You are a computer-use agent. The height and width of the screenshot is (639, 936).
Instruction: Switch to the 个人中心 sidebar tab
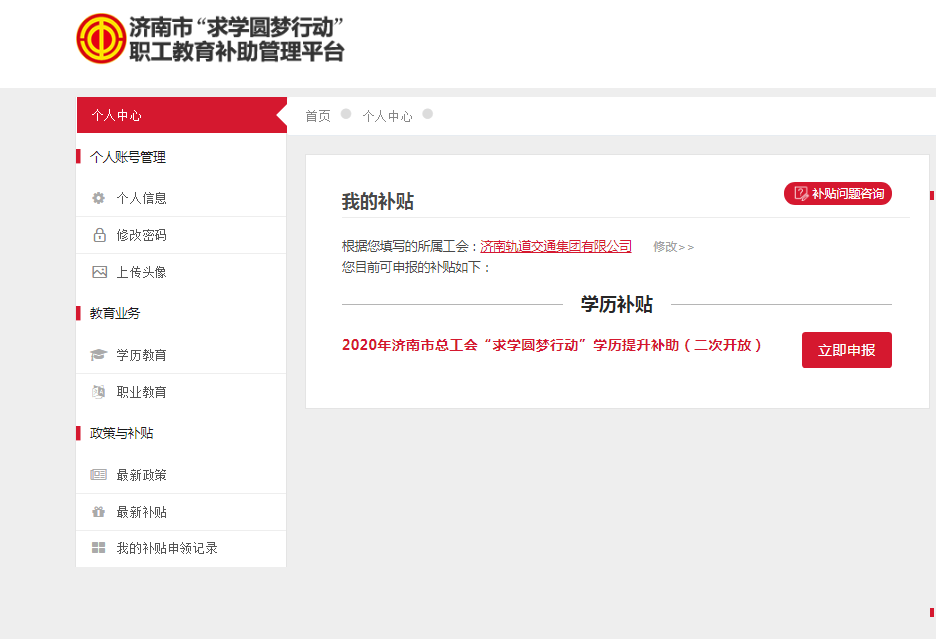click(x=117, y=115)
